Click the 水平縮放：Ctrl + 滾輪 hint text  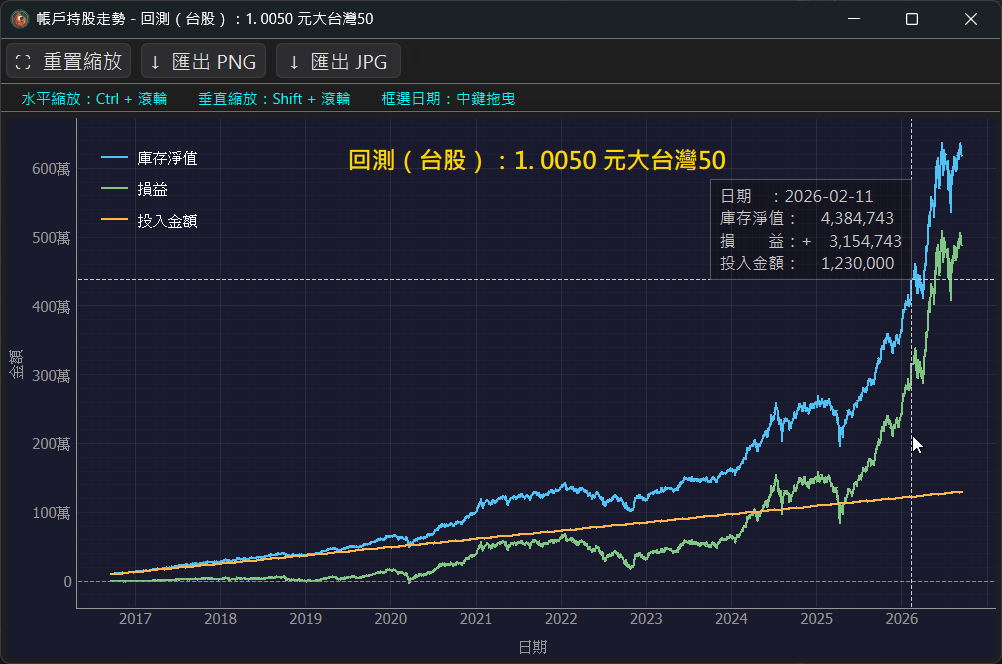94,98
